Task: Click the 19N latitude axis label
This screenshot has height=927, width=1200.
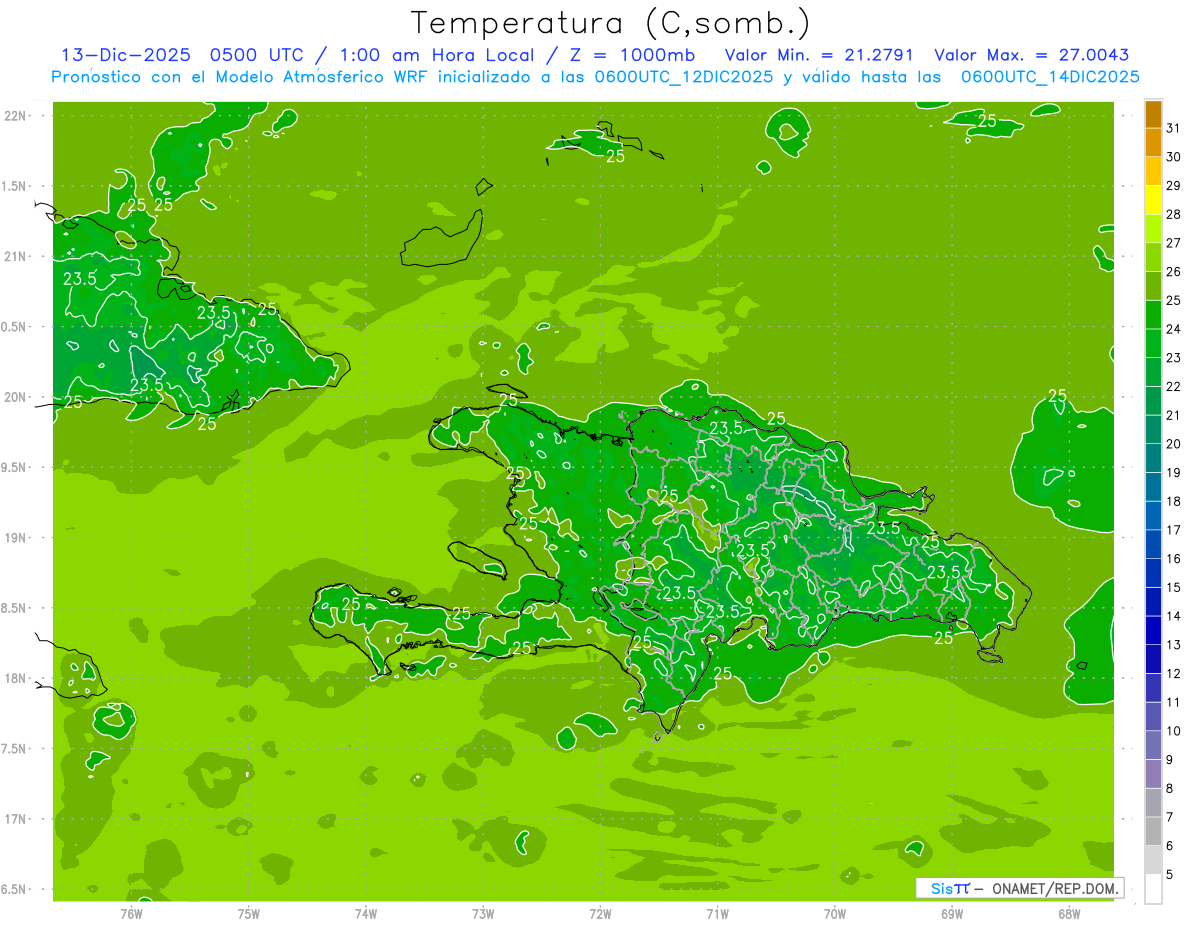Action: click(15, 538)
